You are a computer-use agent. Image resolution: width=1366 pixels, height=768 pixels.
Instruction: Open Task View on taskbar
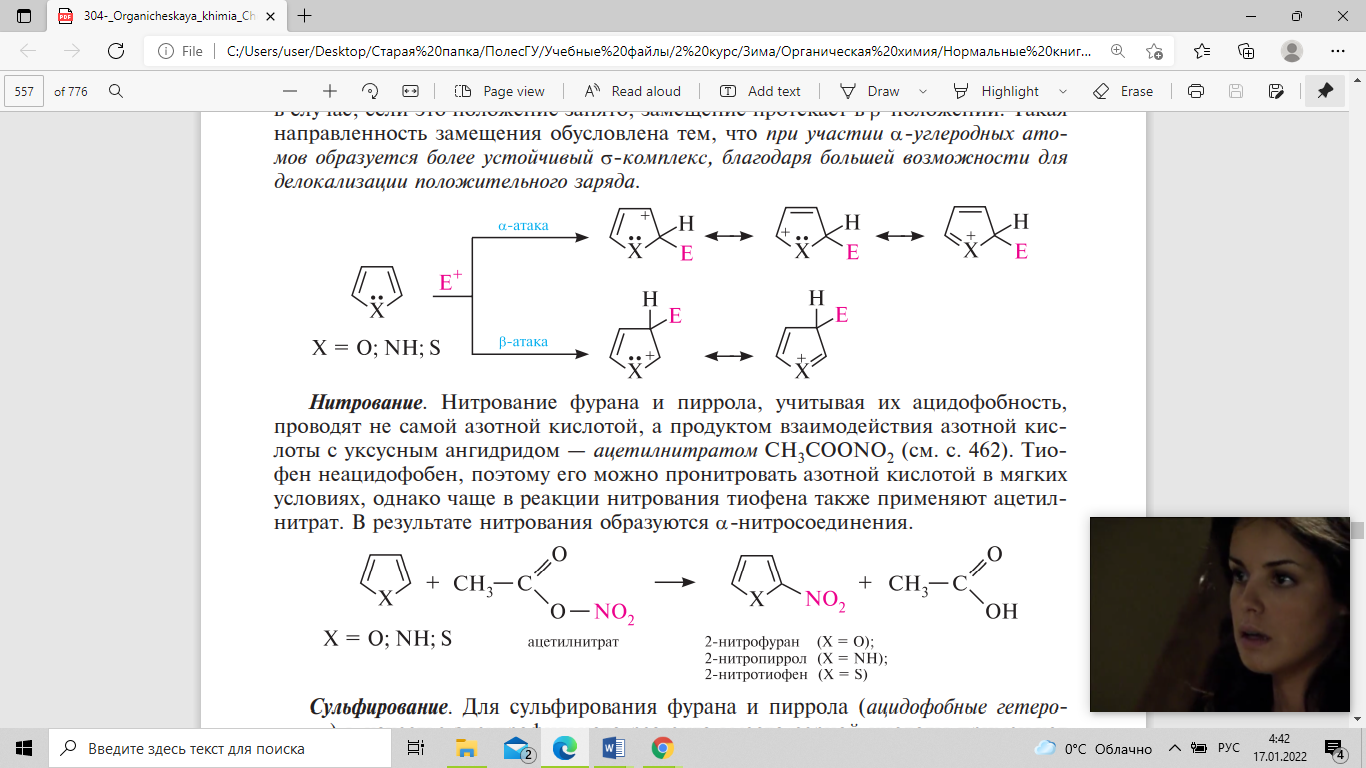click(x=416, y=748)
